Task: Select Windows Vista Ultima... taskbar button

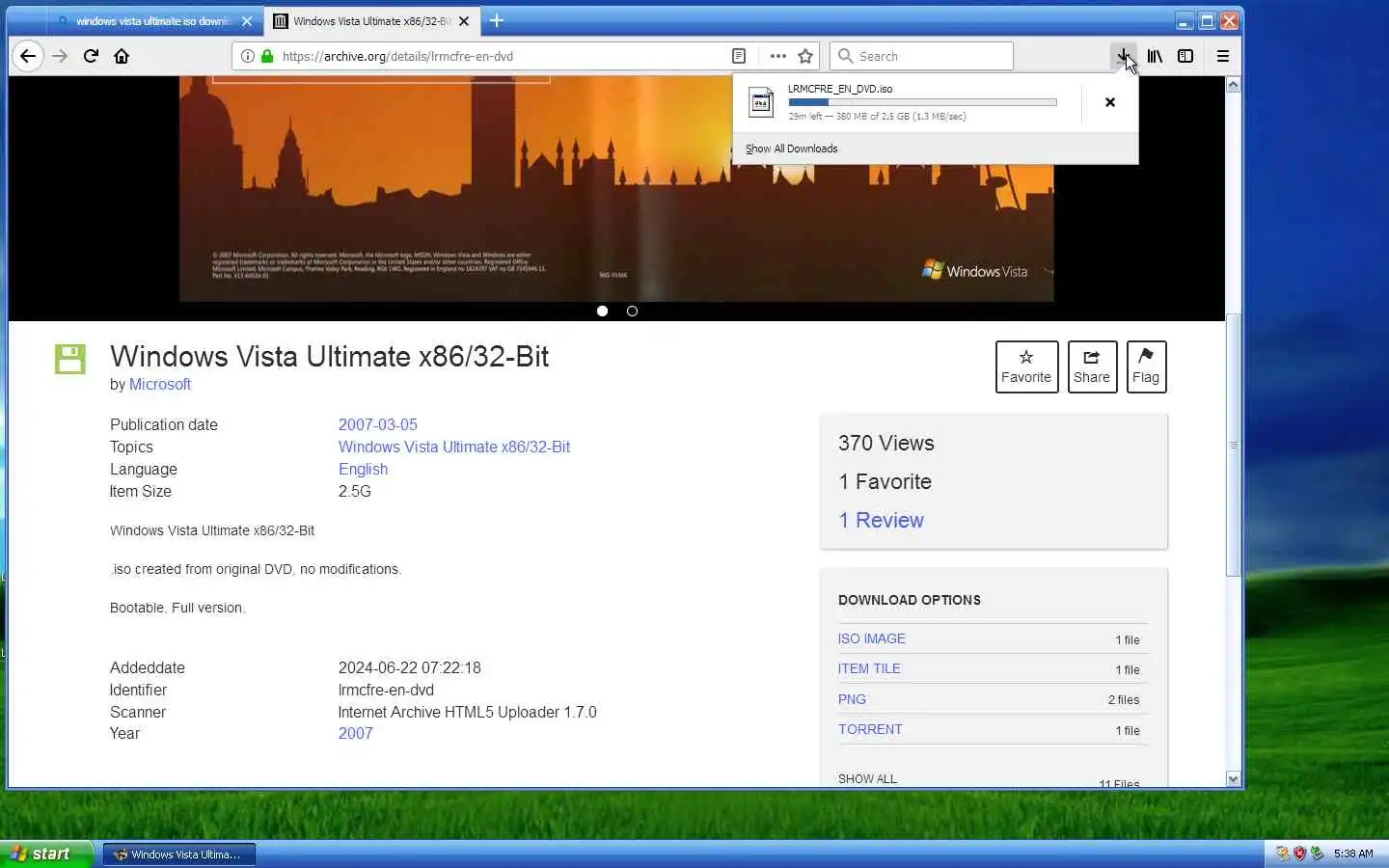Action: [x=179, y=854]
